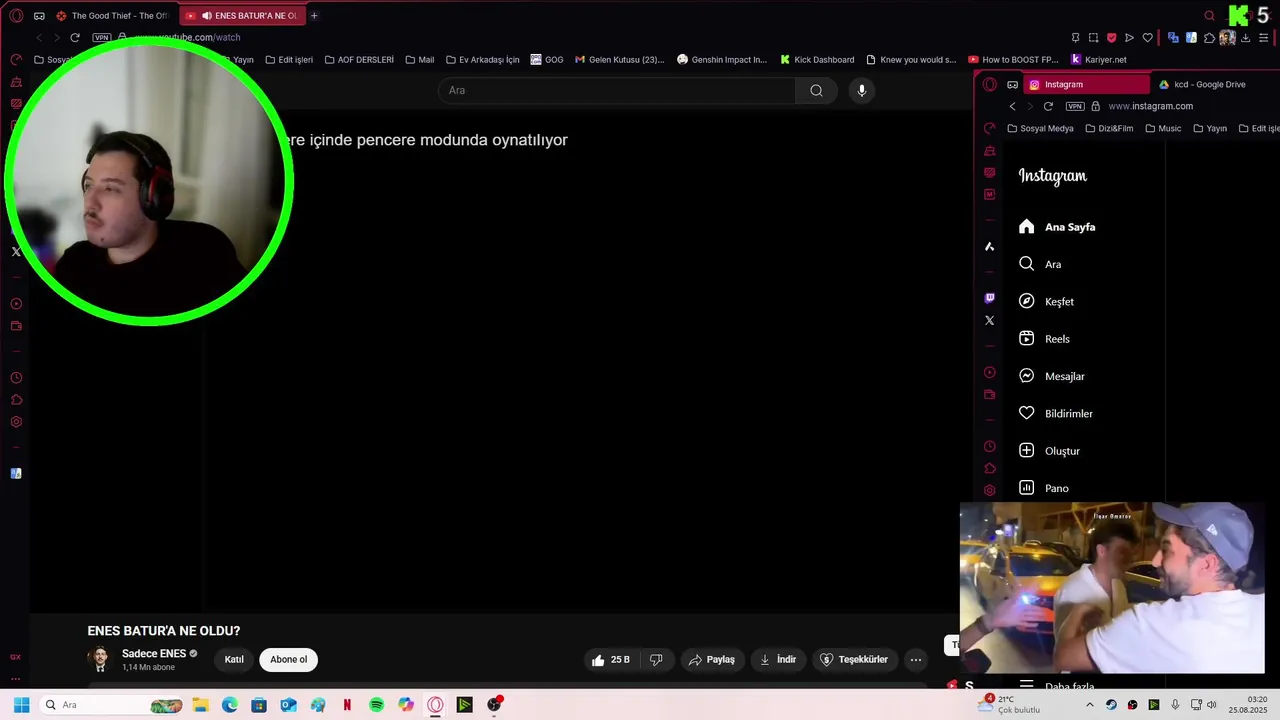1280x720 pixels.
Task: Start voice search with microphone icon
Action: point(862,91)
